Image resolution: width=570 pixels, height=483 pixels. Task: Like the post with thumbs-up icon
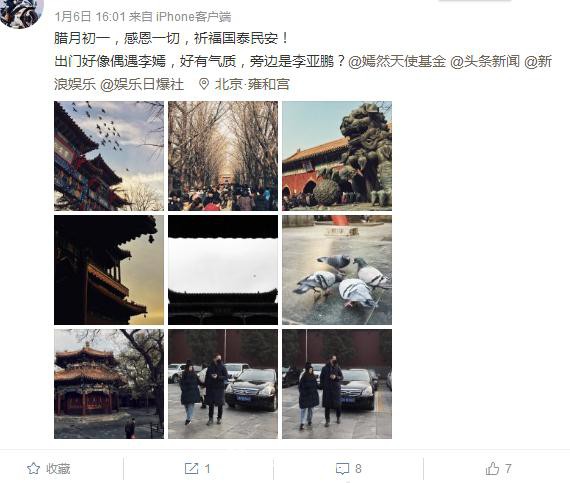click(x=493, y=468)
